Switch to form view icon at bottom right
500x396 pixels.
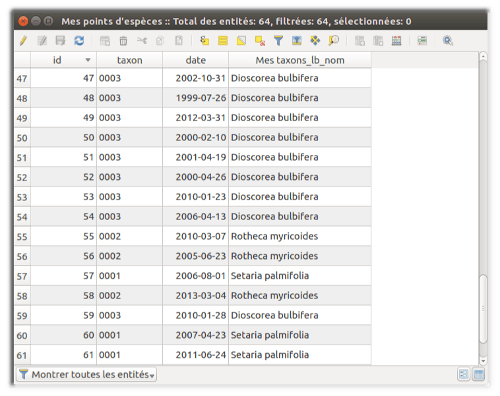[463, 374]
